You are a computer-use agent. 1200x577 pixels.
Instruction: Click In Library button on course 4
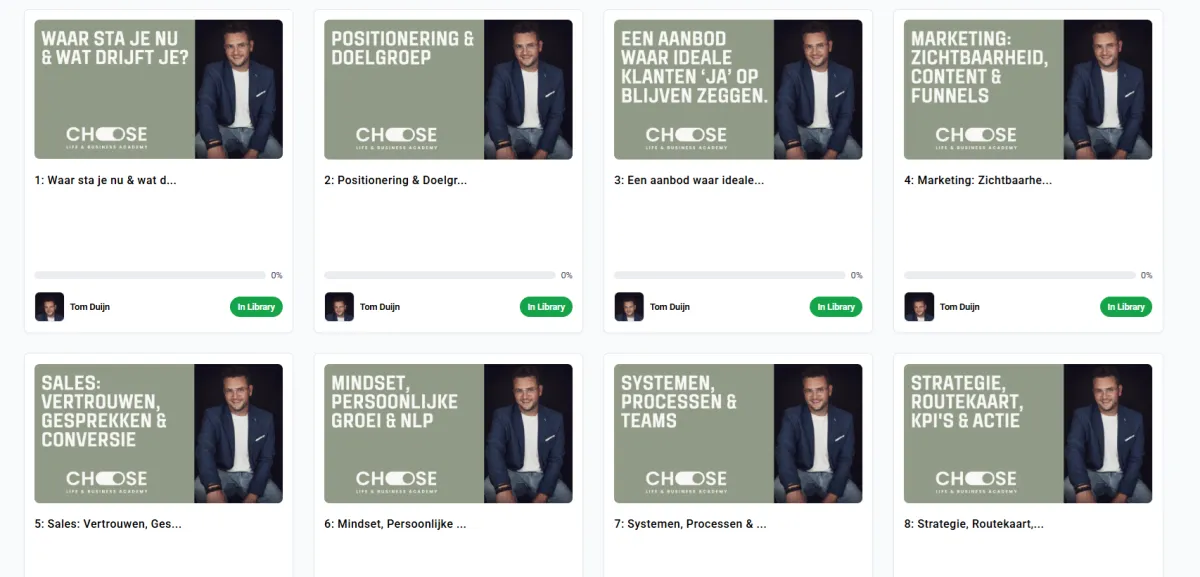(x=1126, y=307)
